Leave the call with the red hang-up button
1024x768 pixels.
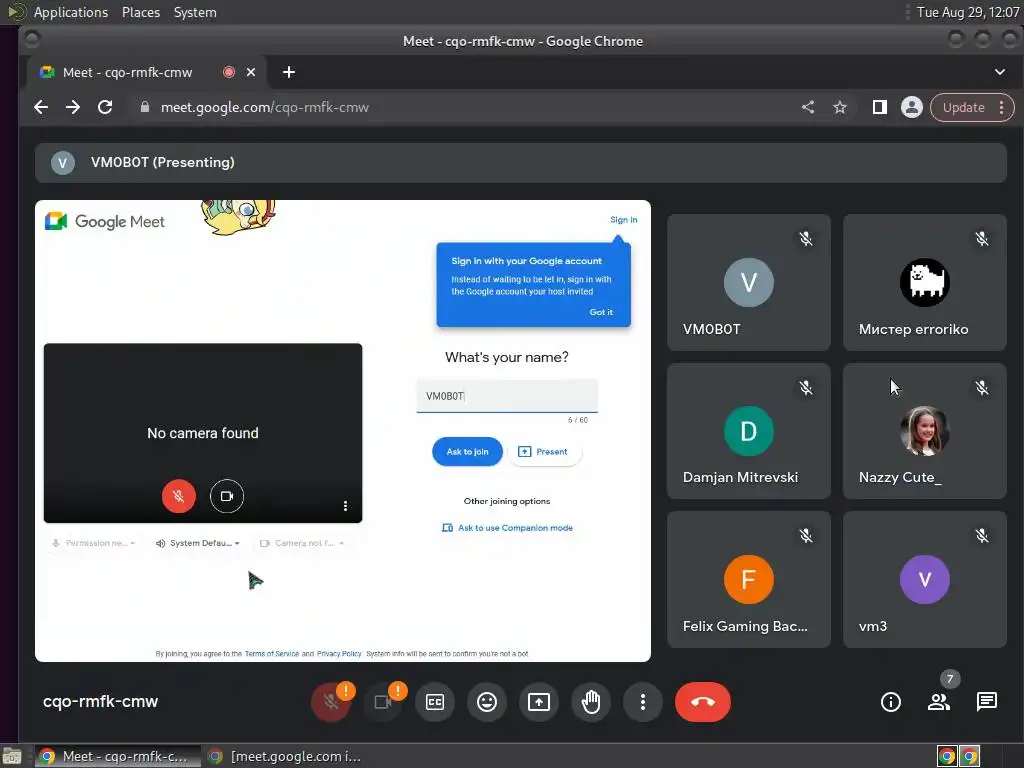point(703,702)
